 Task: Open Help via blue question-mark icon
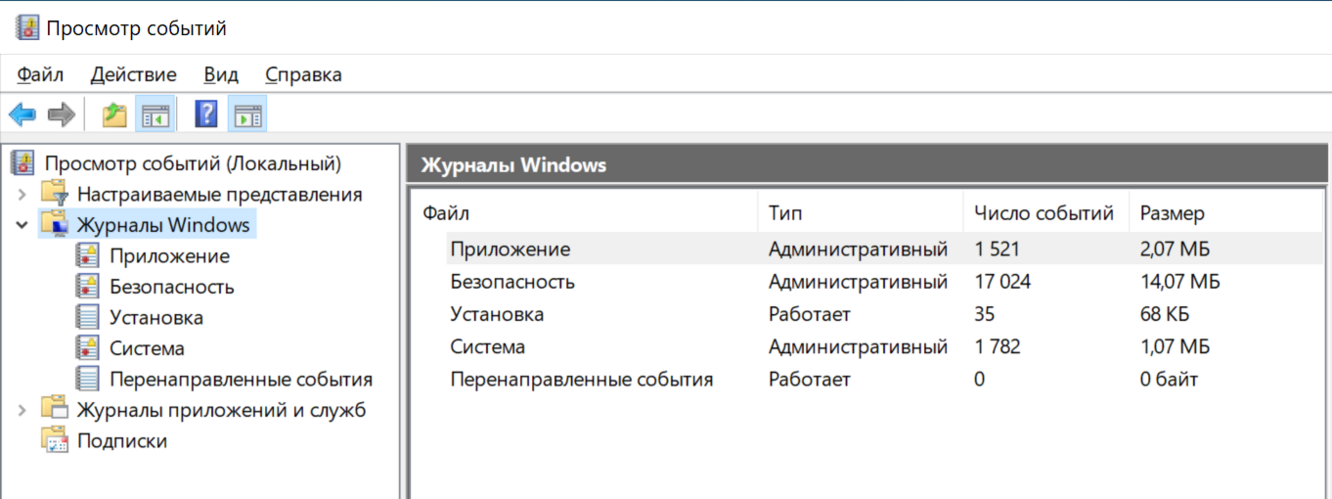point(206,115)
